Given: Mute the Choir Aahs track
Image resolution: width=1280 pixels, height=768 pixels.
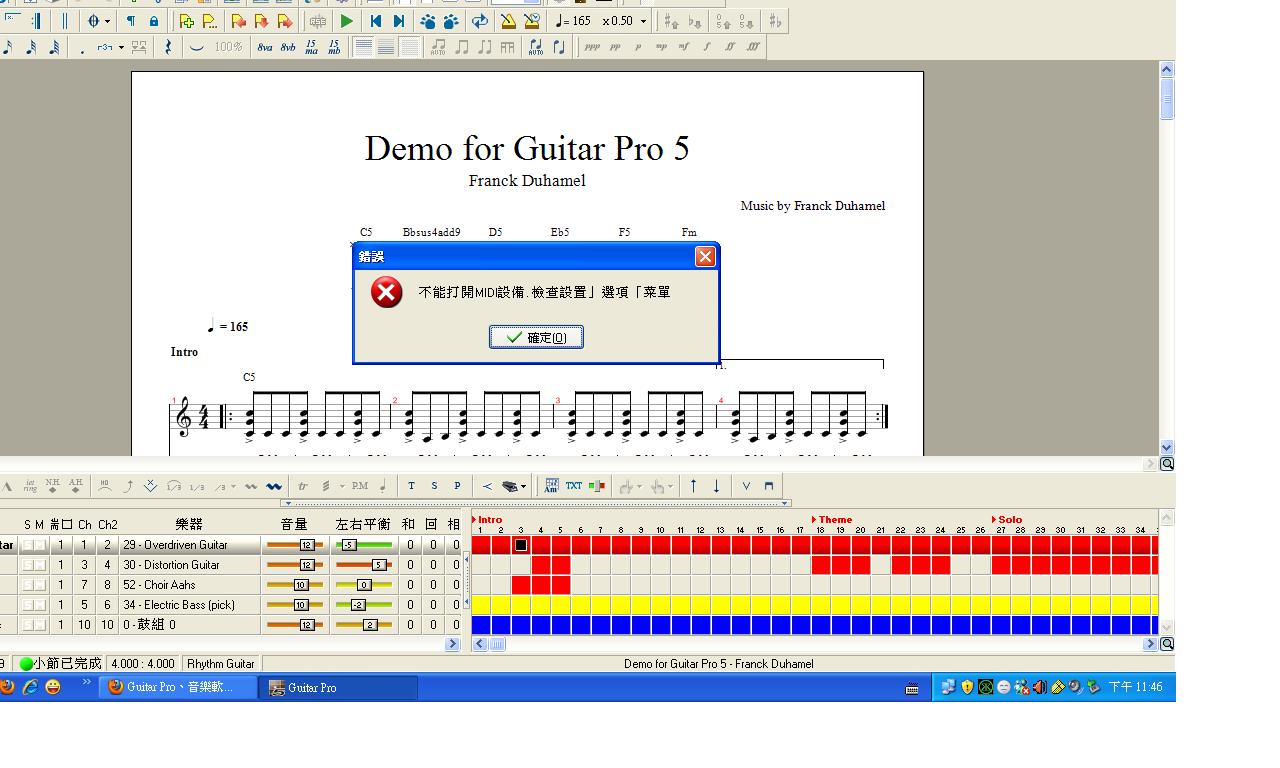Looking at the screenshot, I should (40, 585).
